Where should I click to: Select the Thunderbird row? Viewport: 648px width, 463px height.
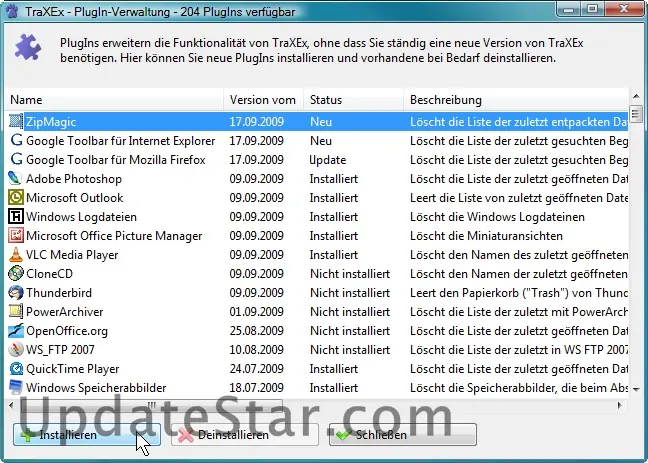pos(317,293)
